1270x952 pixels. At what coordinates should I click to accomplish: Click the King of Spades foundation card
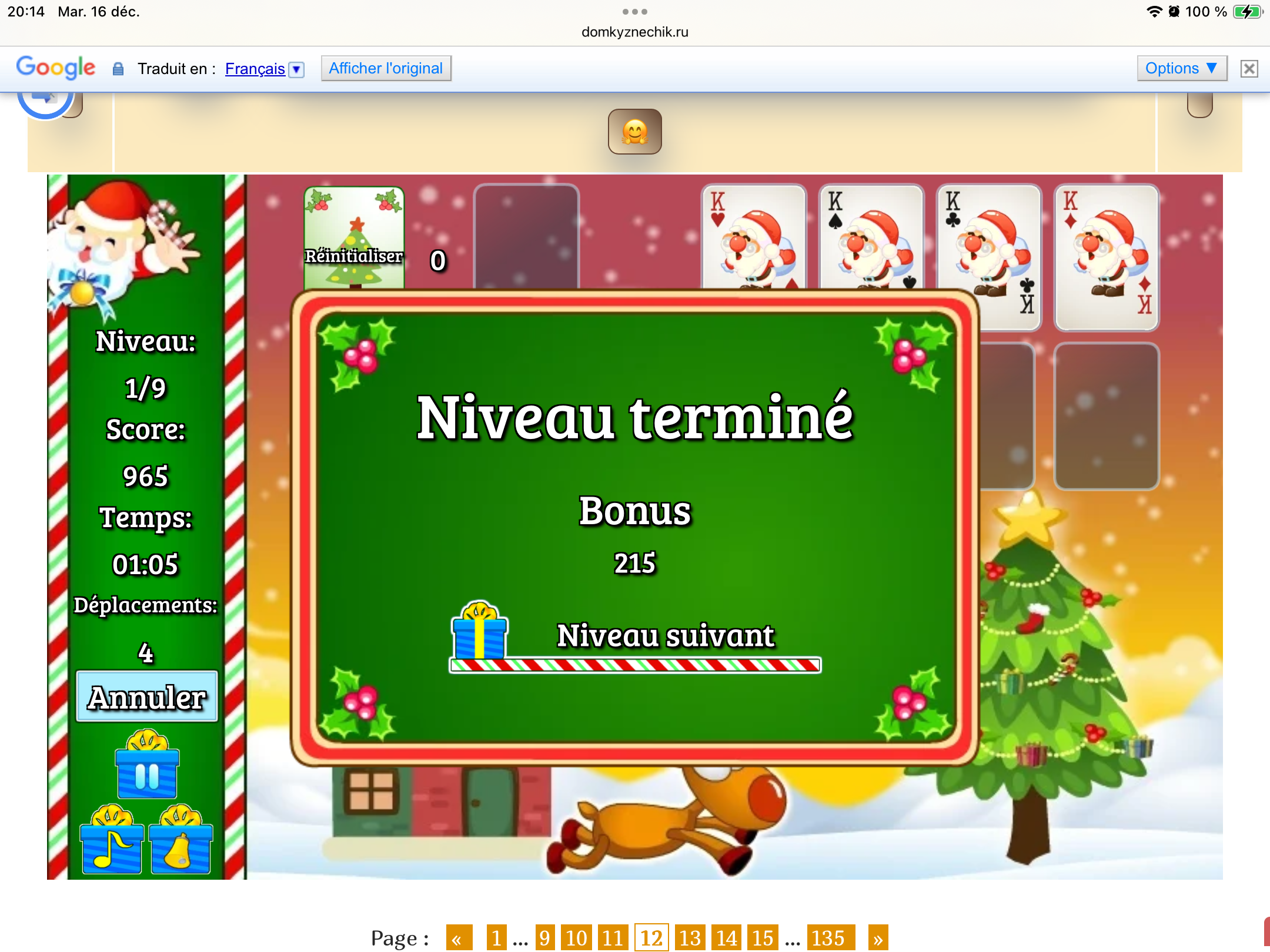tap(871, 238)
